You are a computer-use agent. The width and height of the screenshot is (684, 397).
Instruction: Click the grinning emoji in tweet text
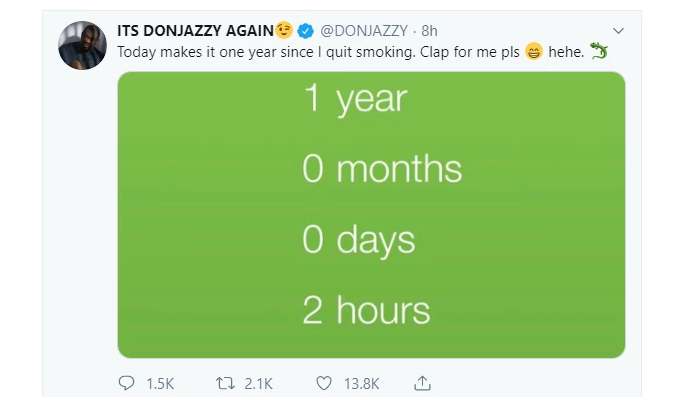coord(534,52)
